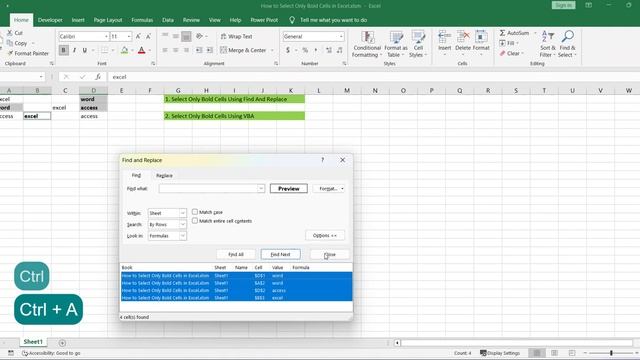Increase font size icon
This screenshot has height=360, width=640.
[x=138, y=36]
